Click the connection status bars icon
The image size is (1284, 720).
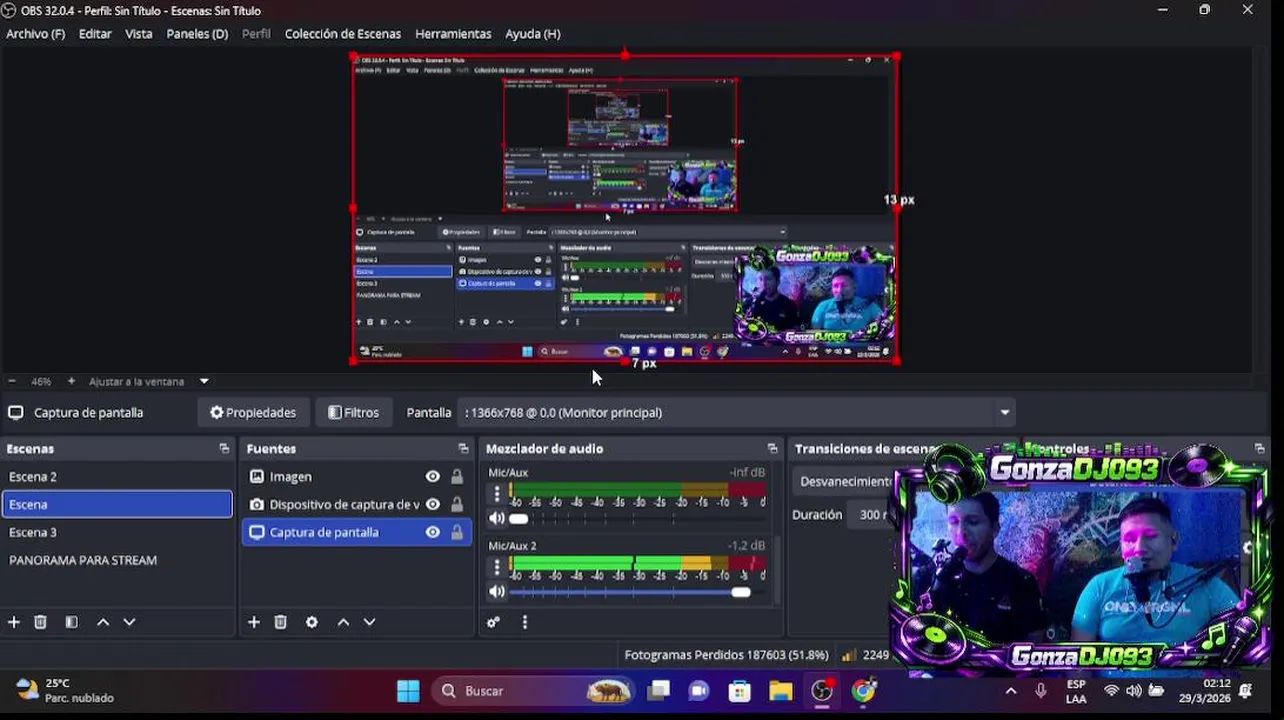point(849,655)
